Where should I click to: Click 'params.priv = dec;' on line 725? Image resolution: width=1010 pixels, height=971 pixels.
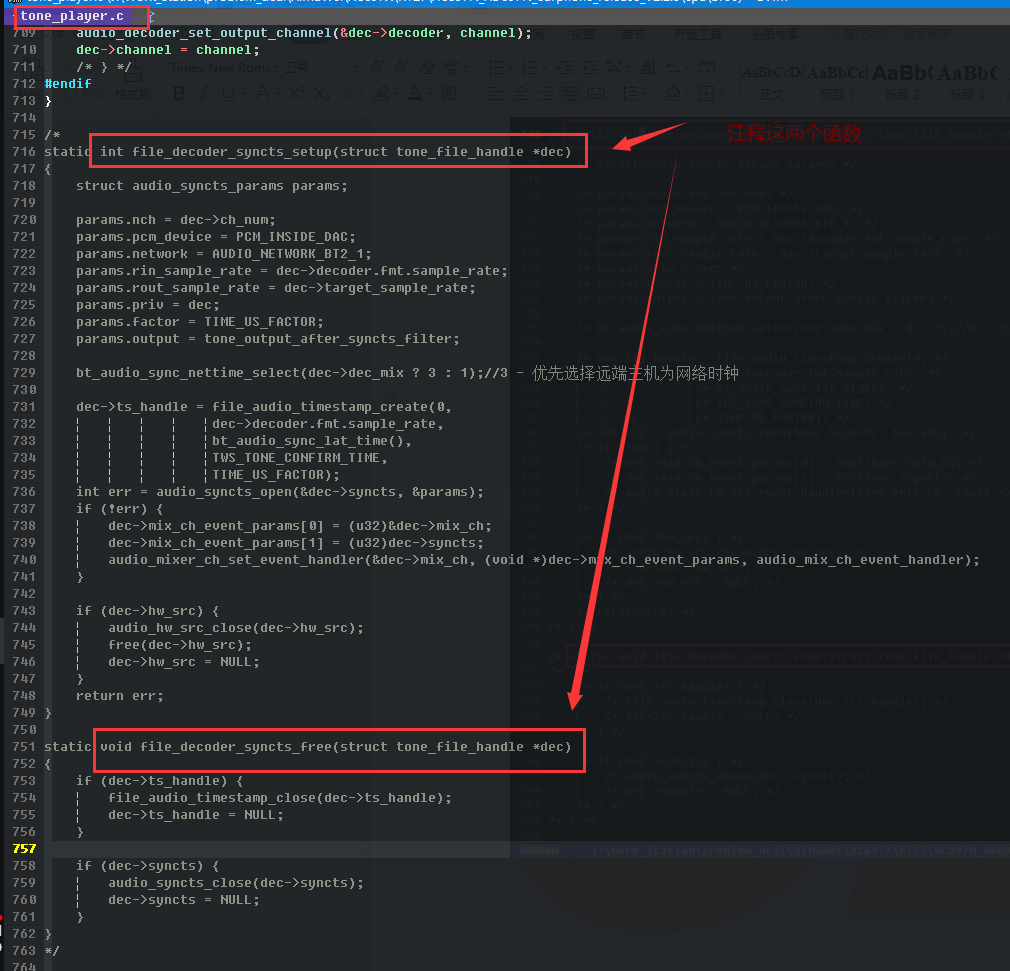click(x=148, y=305)
